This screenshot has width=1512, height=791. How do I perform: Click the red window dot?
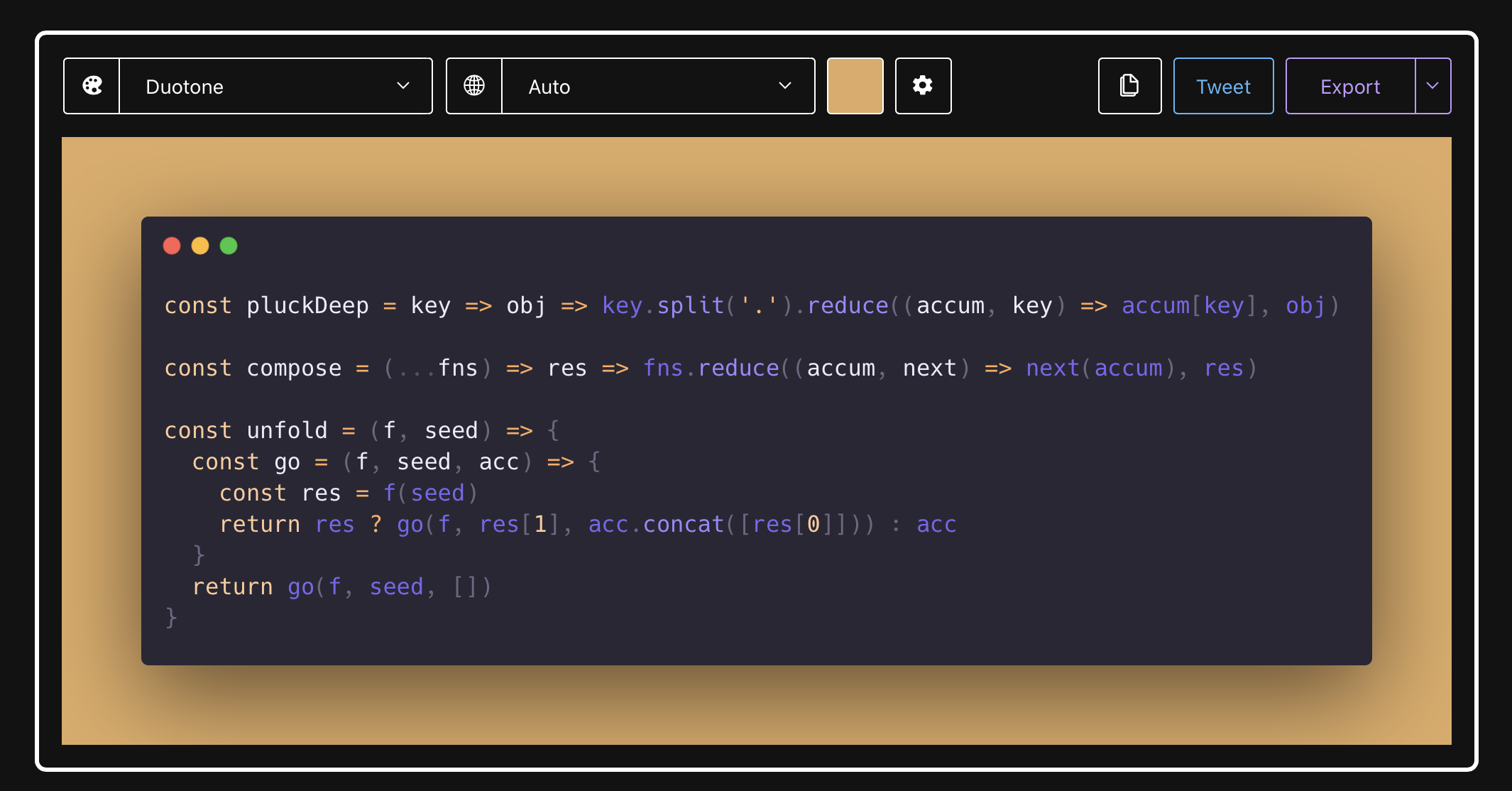pyautogui.click(x=172, y=246)
